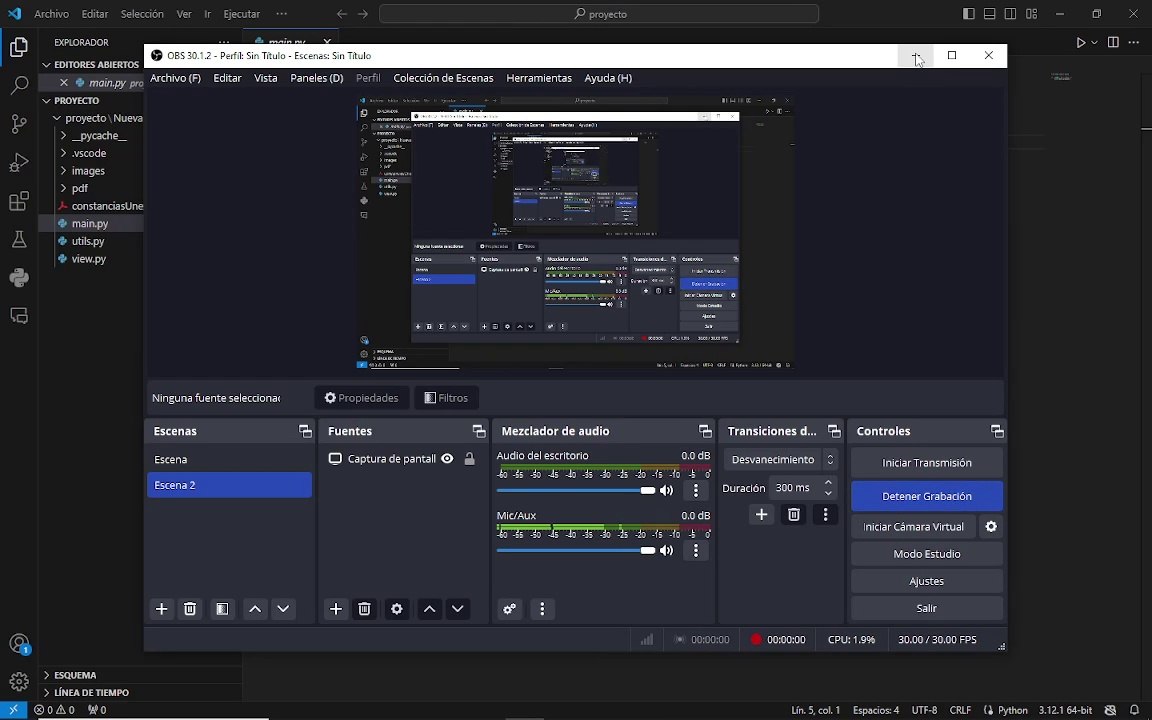The height and width of the screenshot is (720, 1152).
Task: Delete transition with trash icon
Action: tap(793, 514)
